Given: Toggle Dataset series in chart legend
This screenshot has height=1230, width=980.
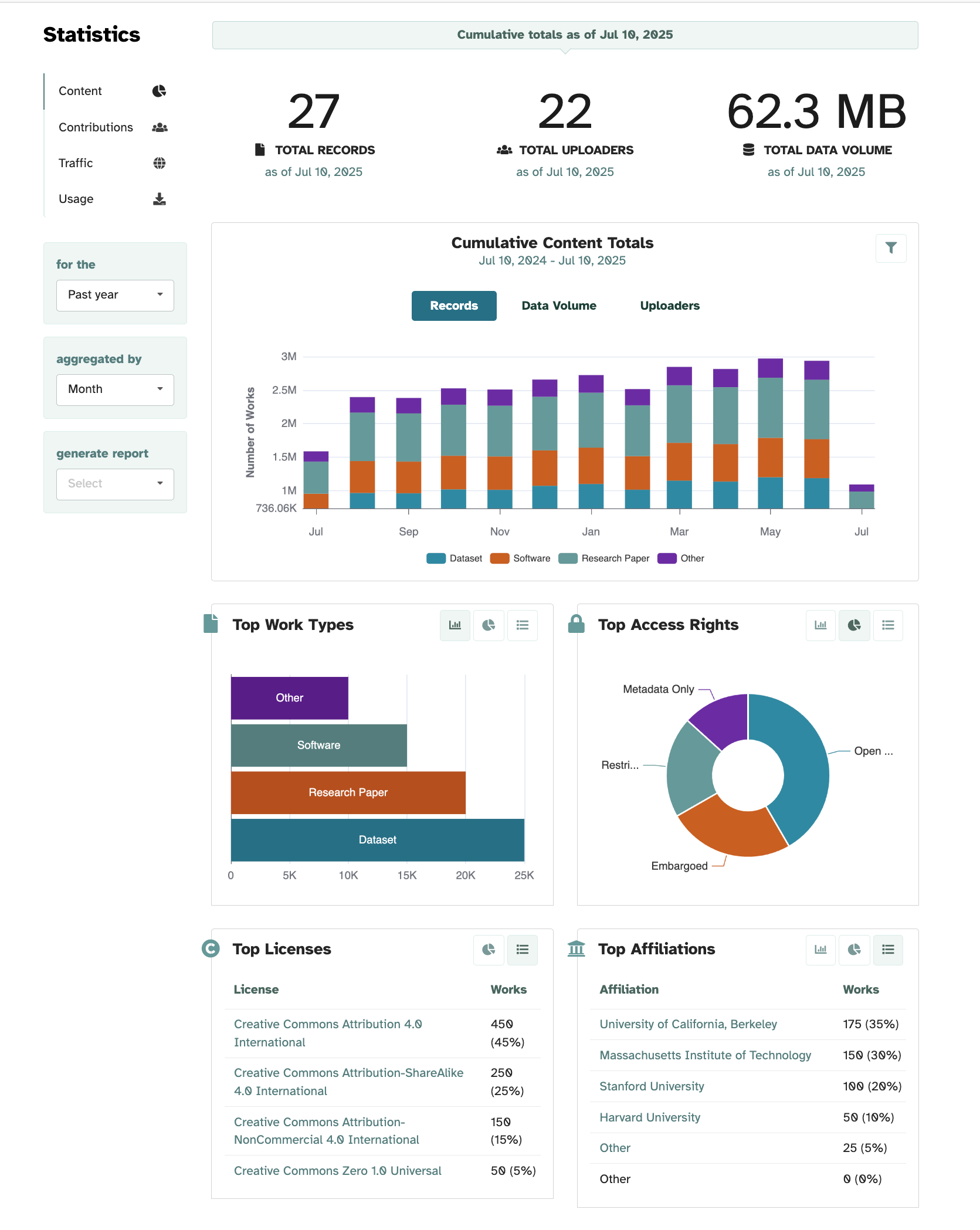Looking at the screenshot, I should [455, 558].
